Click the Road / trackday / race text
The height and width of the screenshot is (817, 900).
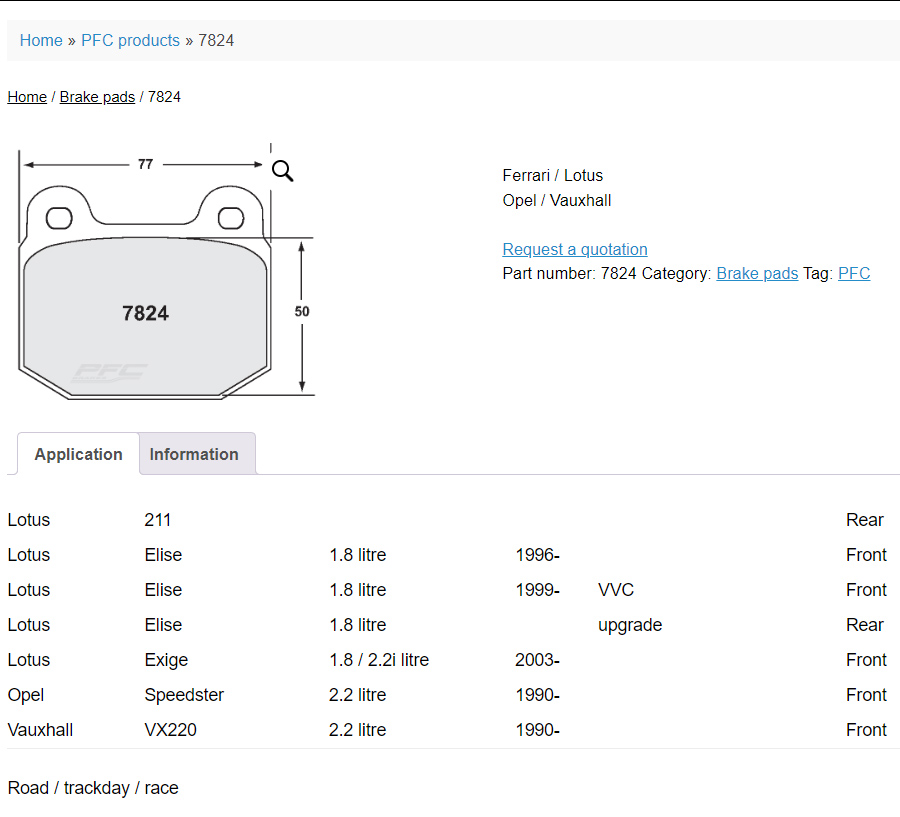tap(93, 788)
